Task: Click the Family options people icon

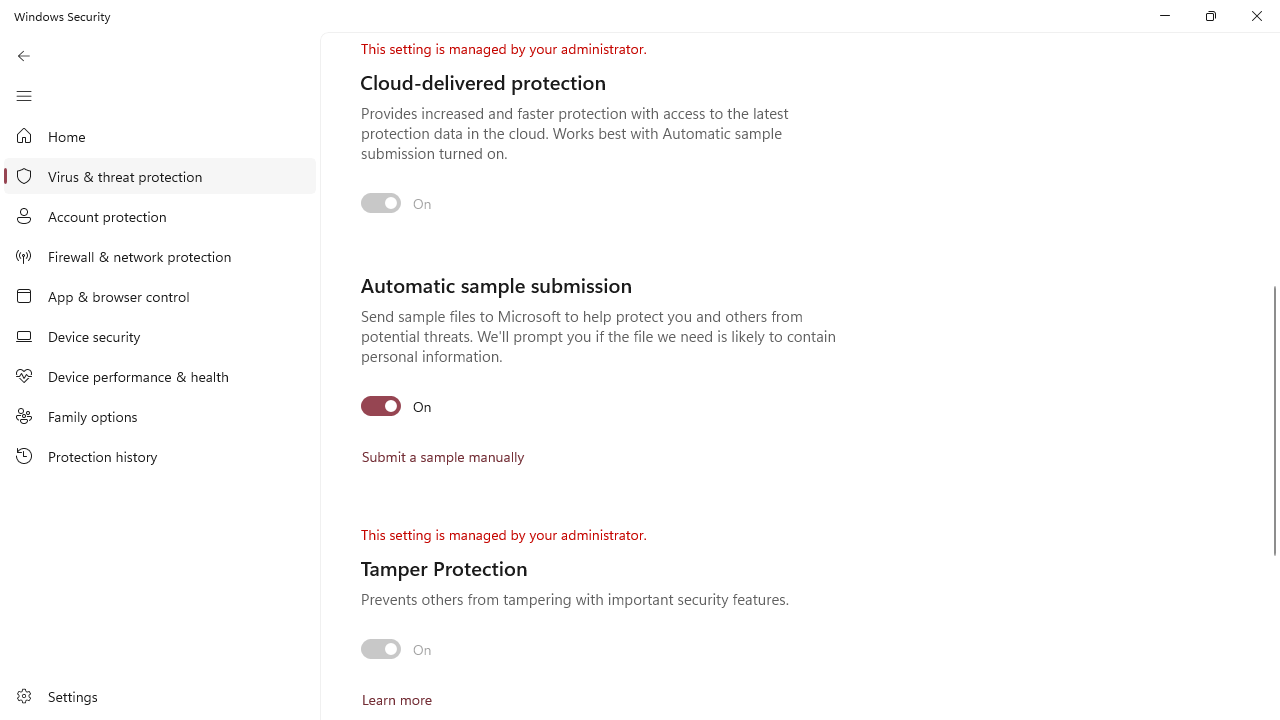Action: click(x=24, y=416)
